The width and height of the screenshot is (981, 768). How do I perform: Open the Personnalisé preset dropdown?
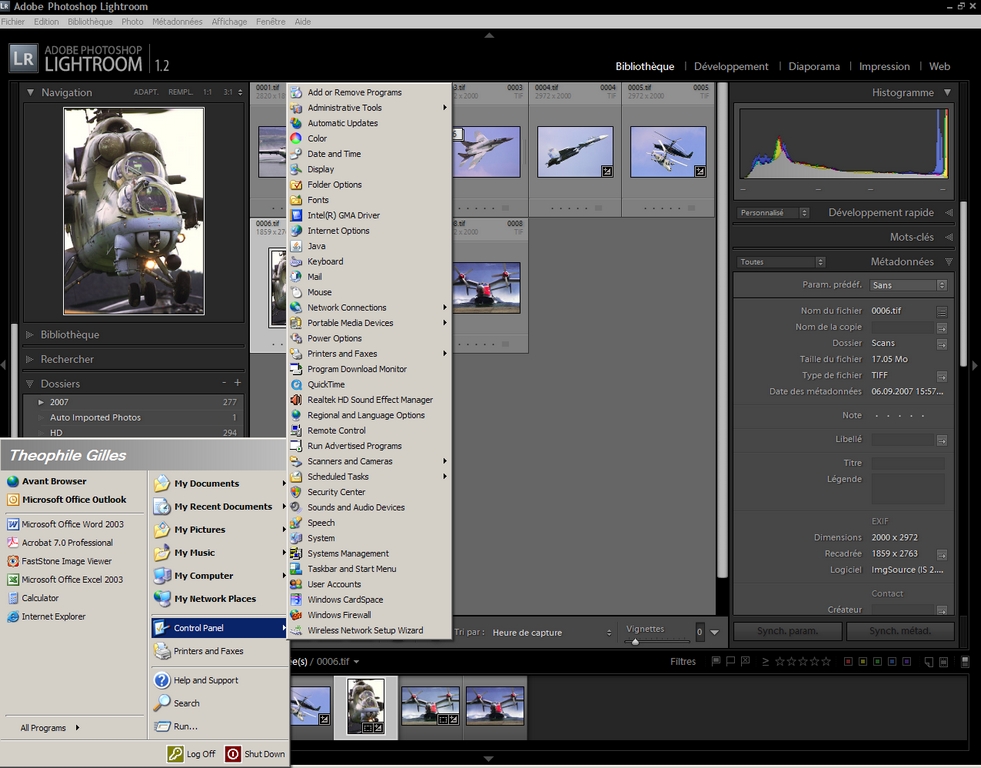tap(773, 213)
